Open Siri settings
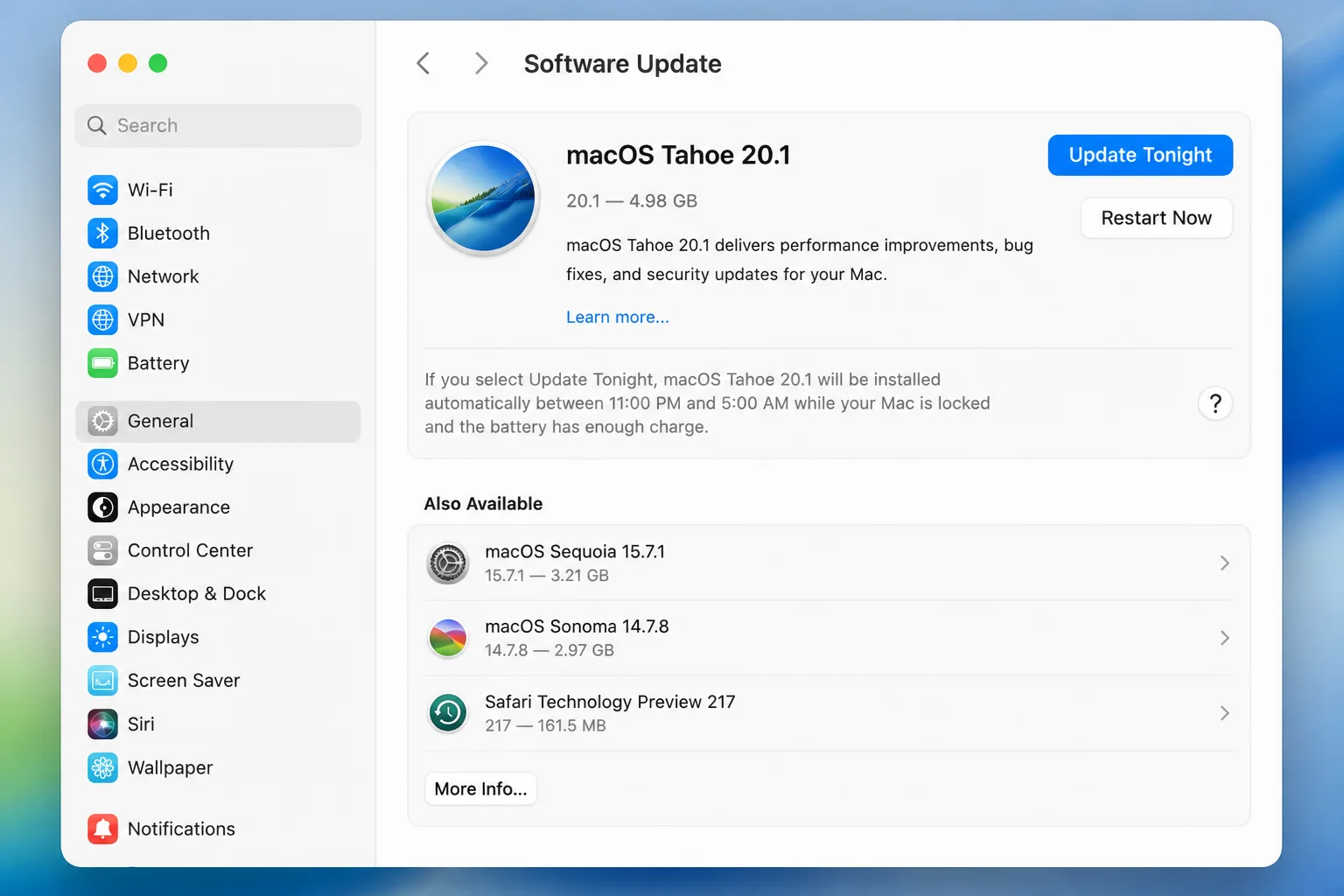The image size is (1344, 896). (218, 724)
